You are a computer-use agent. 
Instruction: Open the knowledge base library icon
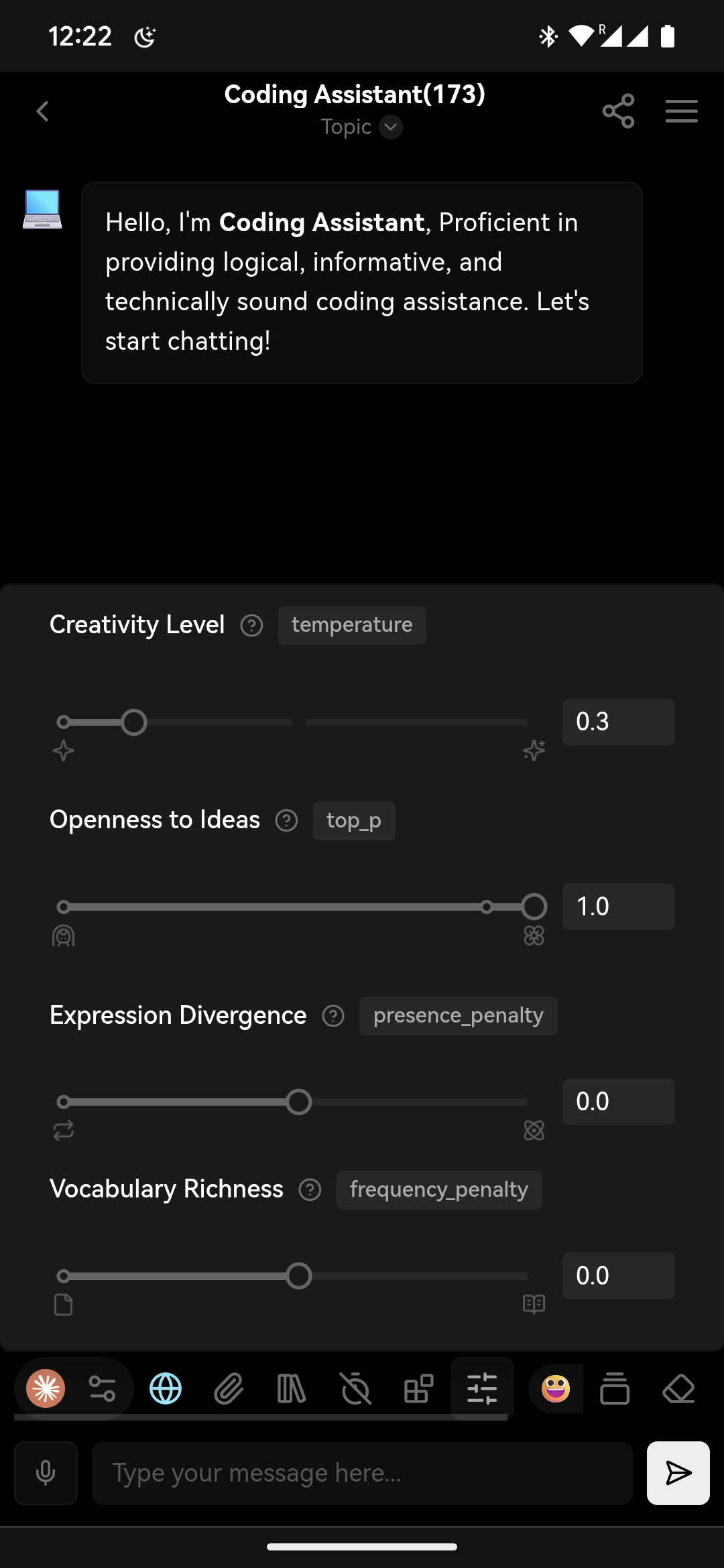[x=292, y=1388]
